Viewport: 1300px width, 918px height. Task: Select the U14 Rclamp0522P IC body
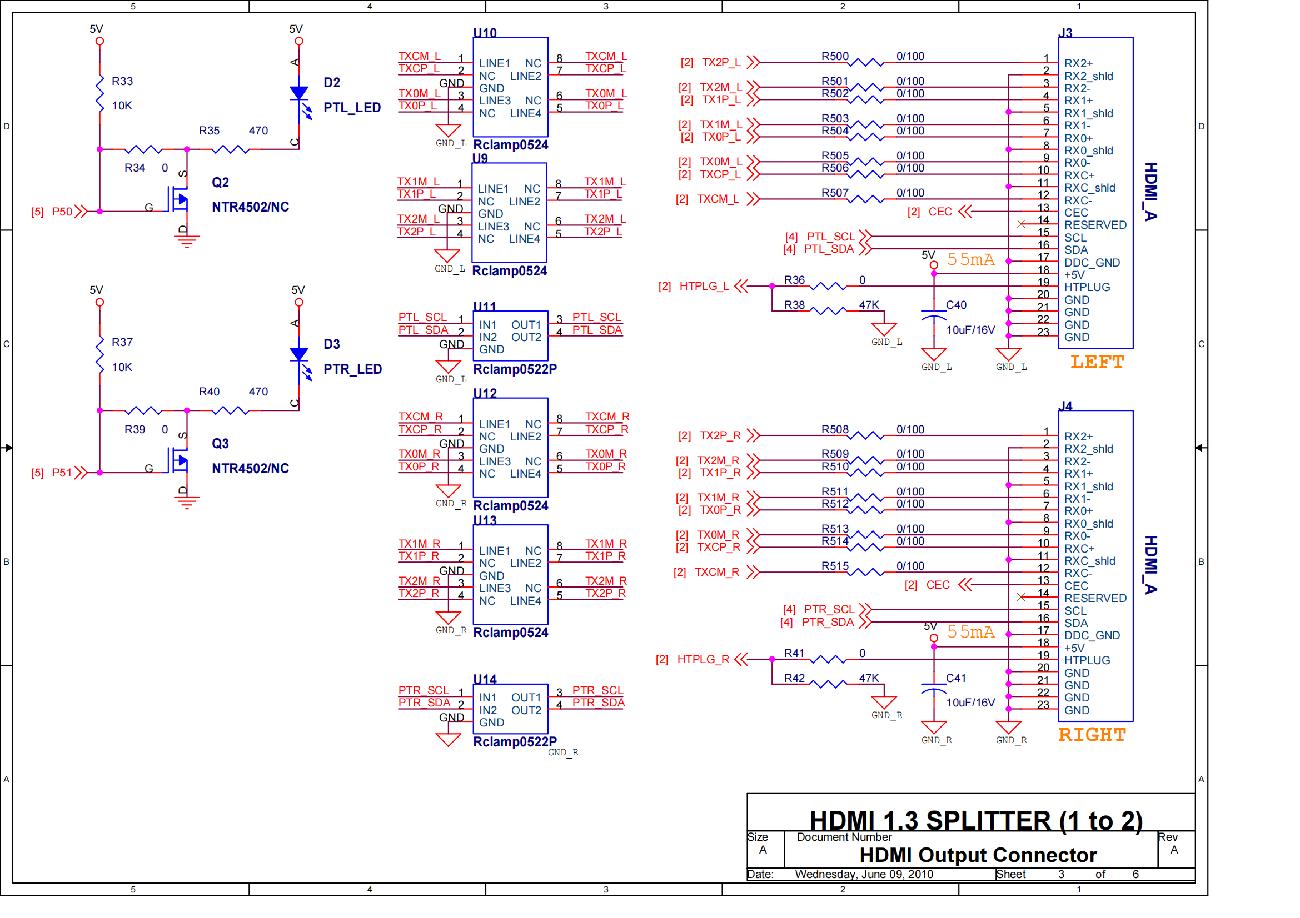click(x=510, y=708)
